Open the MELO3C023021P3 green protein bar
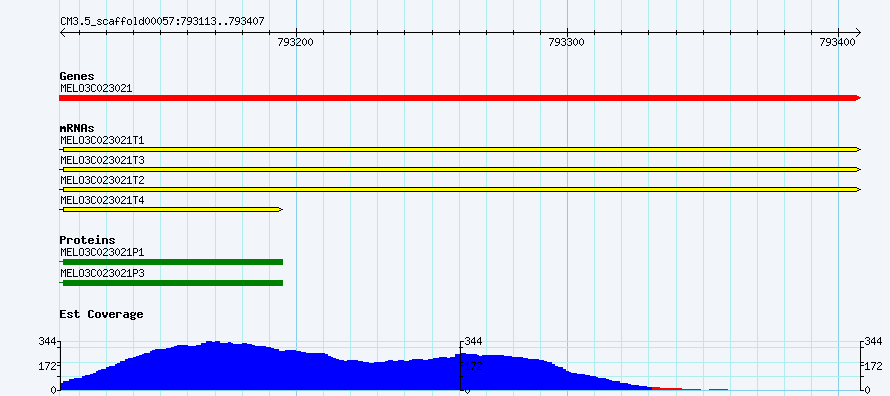 point(171,283)
